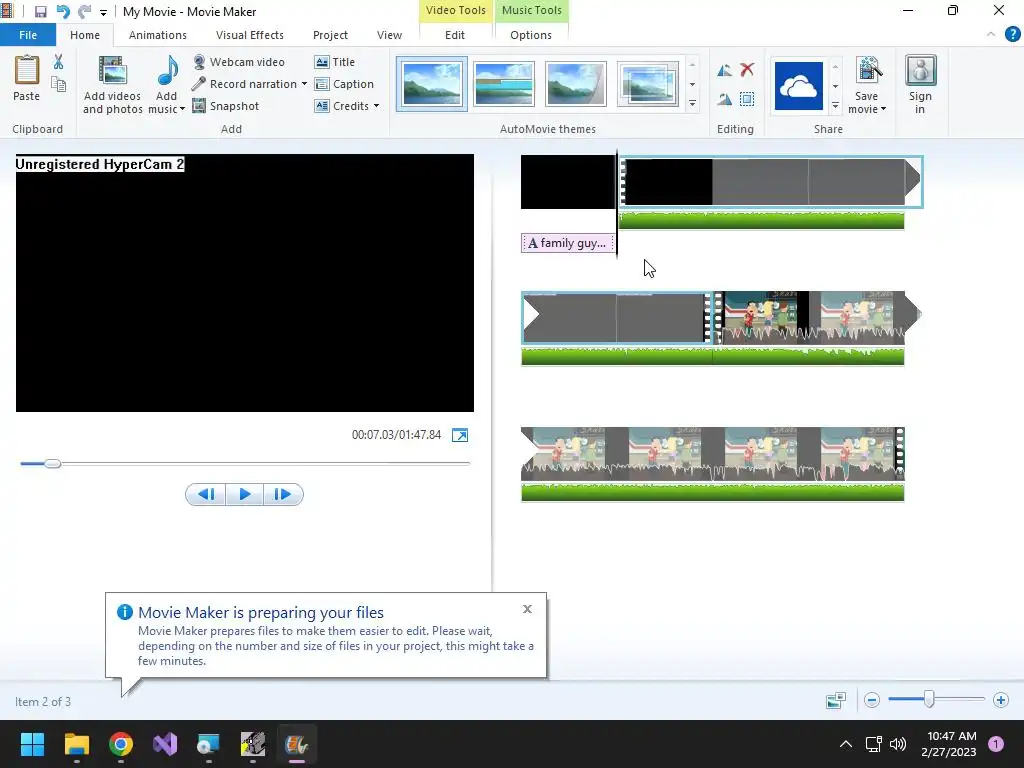The height and width of the screenshot is (768, 1024).
Task: Add a Caption to the clip
Action: coord(344,84)
